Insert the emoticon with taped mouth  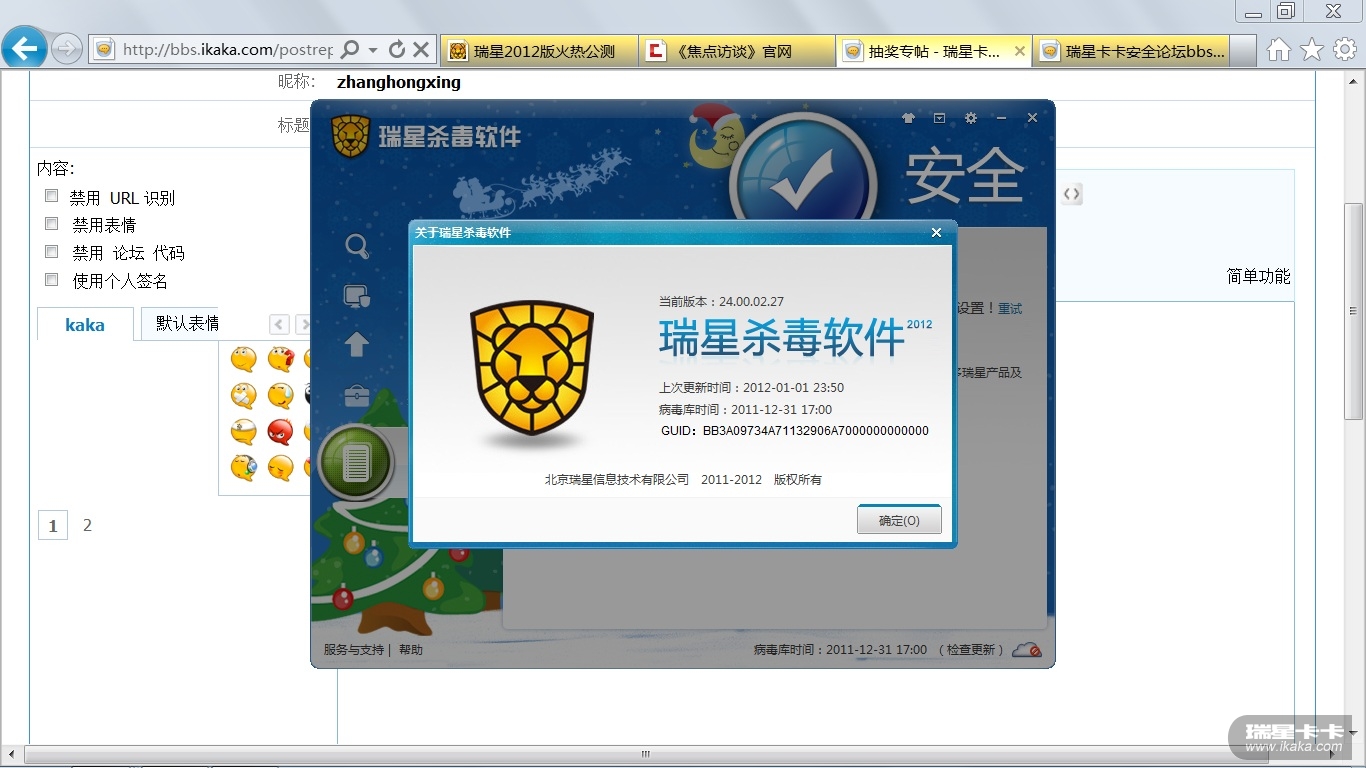(x=243, y=396)
